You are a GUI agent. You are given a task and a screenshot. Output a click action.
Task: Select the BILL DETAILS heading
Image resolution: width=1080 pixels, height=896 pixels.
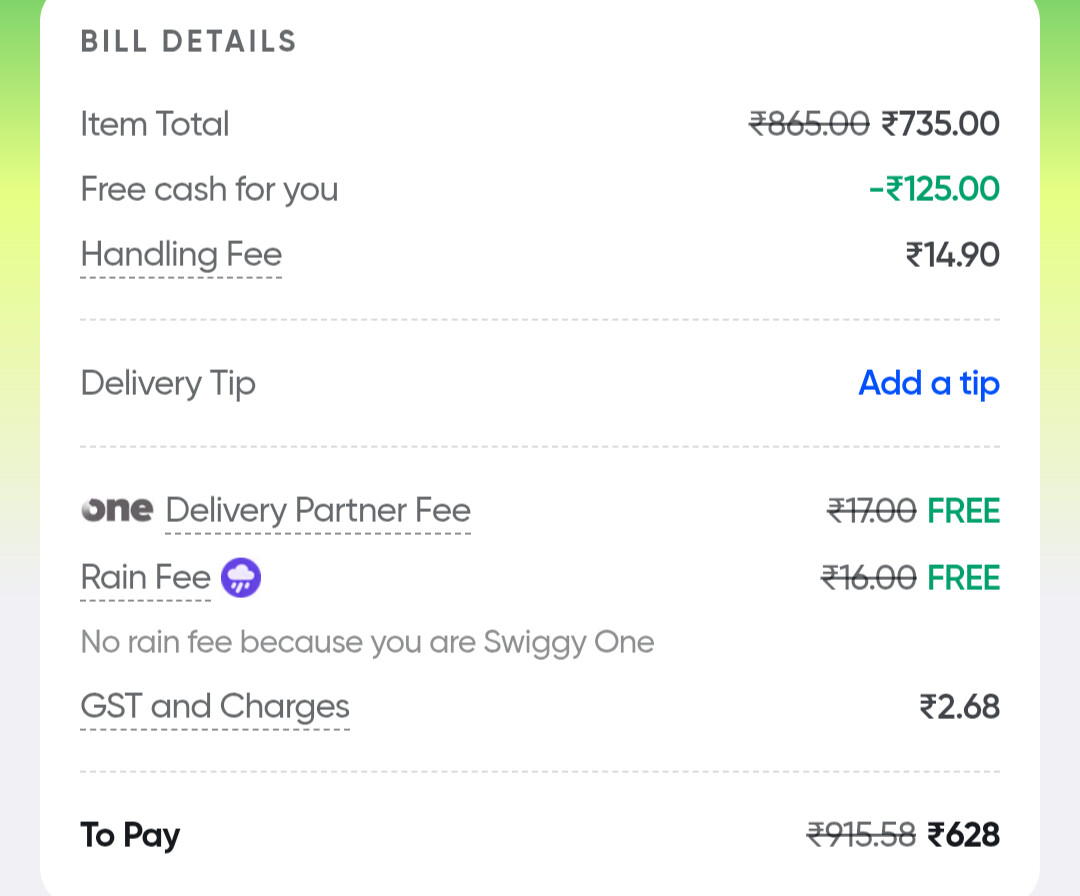(x=189, y=42)
